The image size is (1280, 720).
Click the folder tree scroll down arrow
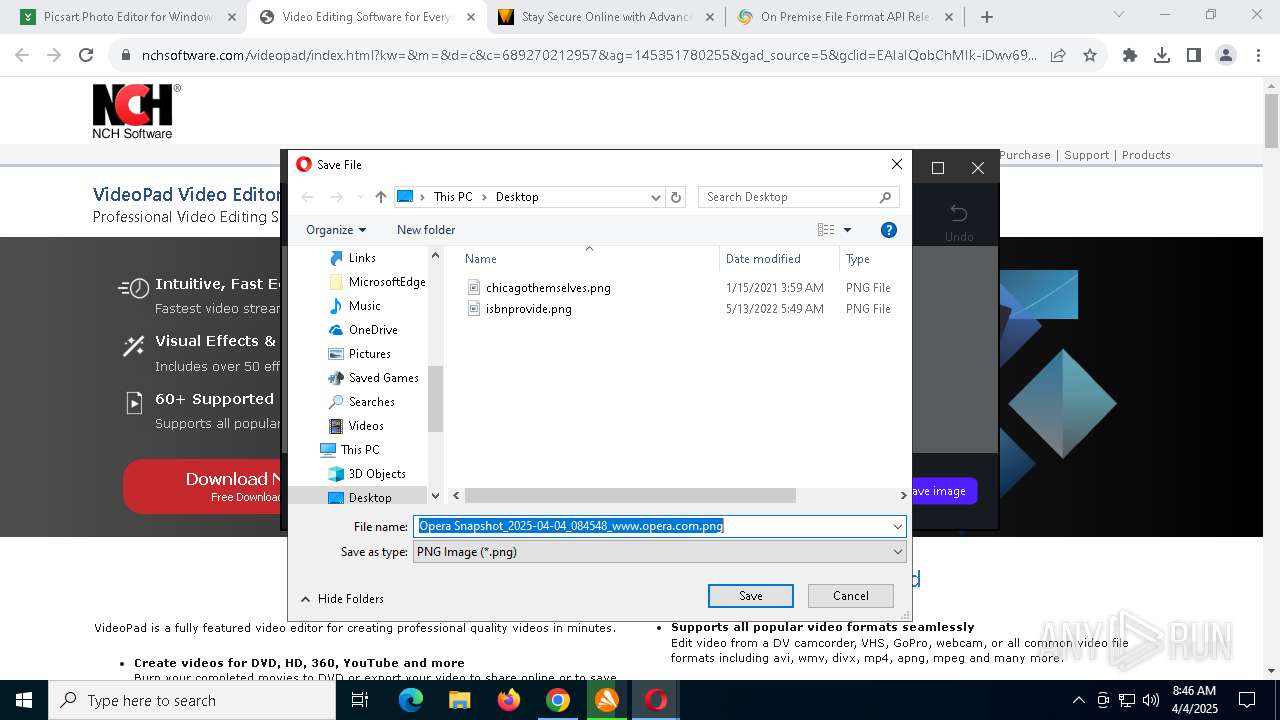click(435, 495)
